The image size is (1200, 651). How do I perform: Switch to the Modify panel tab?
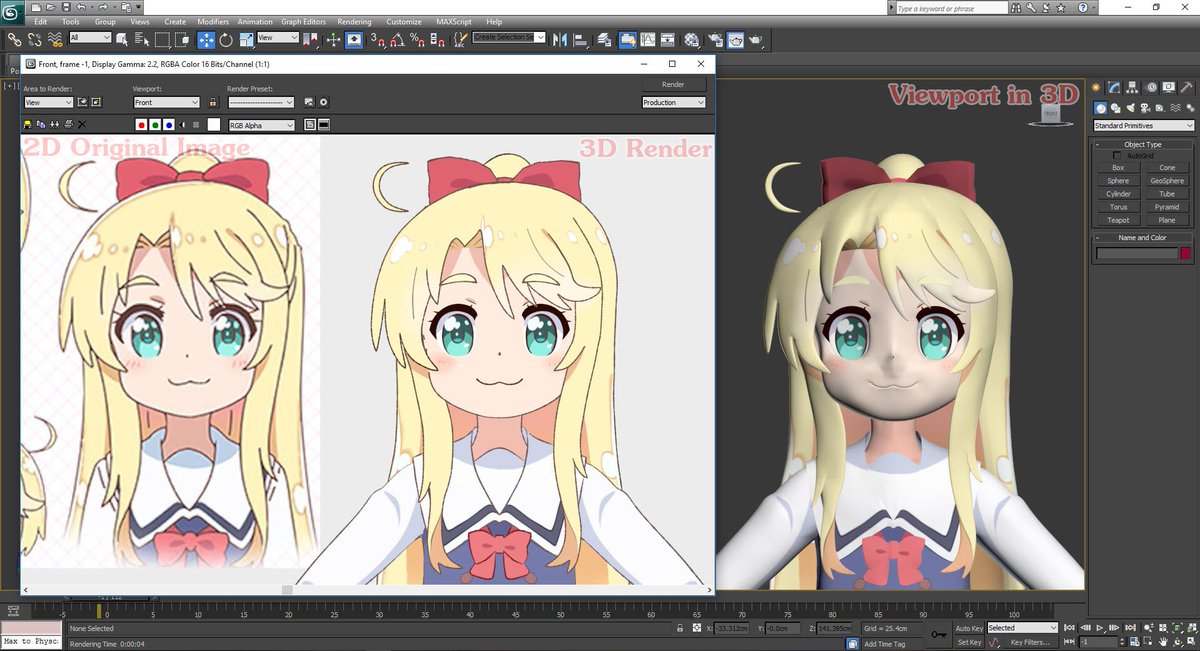(1114, 87)
